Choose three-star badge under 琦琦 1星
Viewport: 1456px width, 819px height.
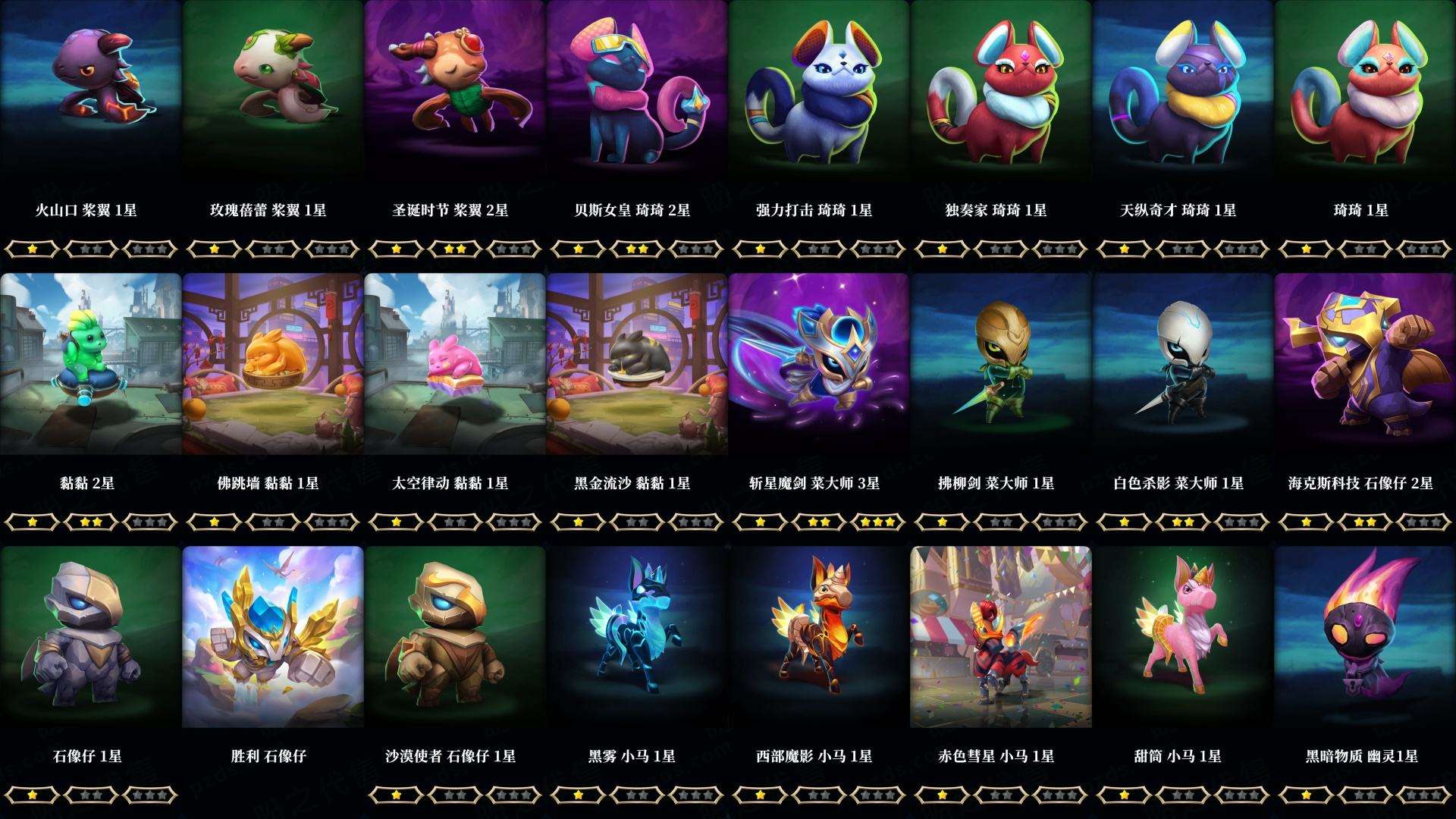coord(1424,249)
